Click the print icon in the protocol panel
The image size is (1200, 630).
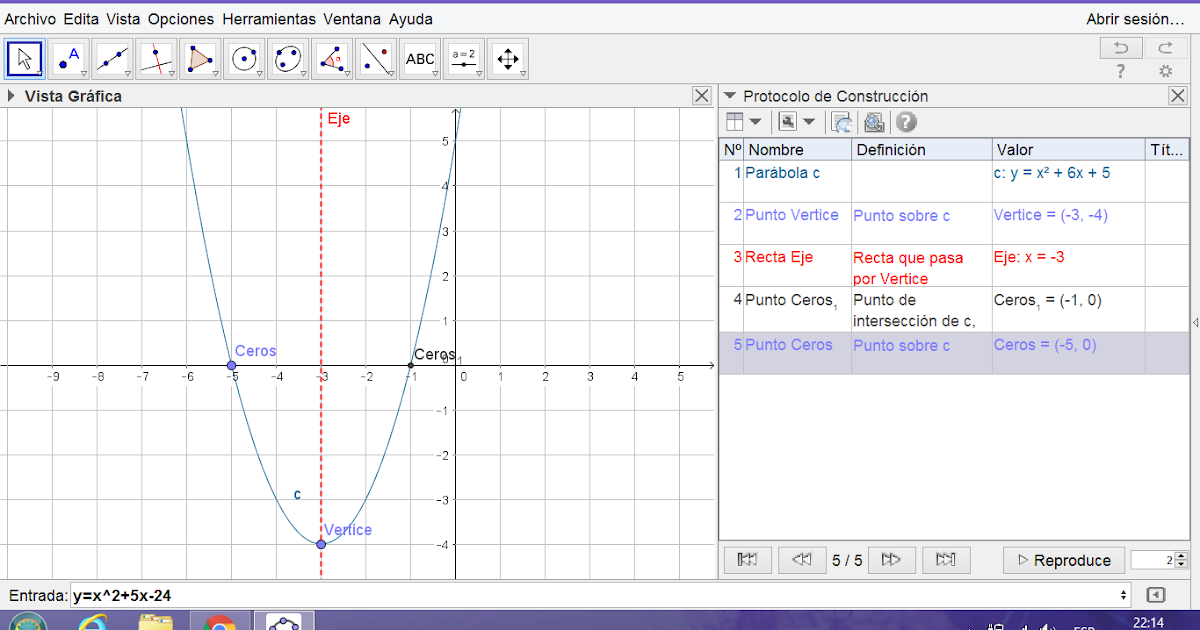pyautogui.click(x=872, y=120)
